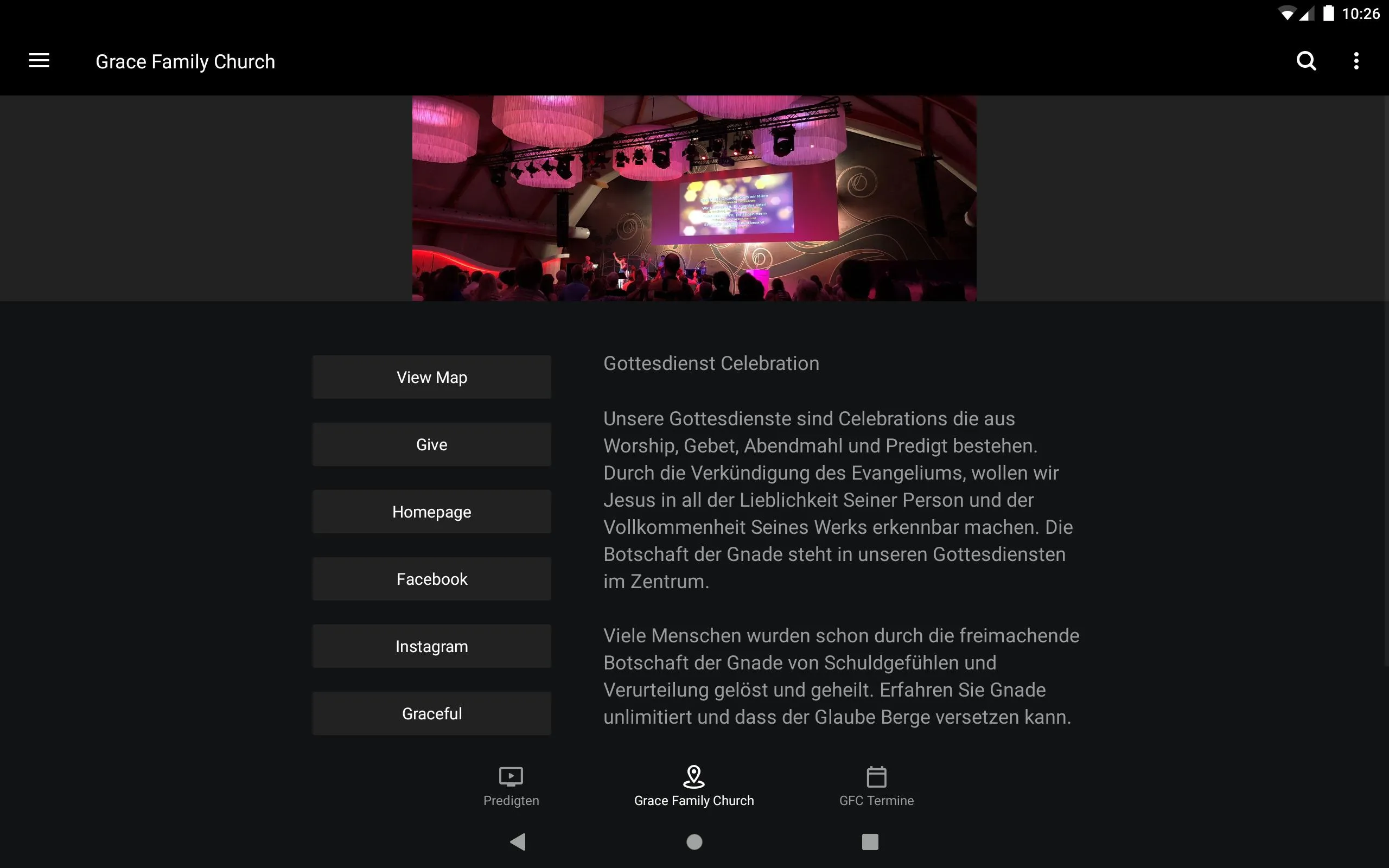Screen dimensions: 1389x868
Task: Open the three-dot overflow menu icon
Action: [x=1357, y=61]
